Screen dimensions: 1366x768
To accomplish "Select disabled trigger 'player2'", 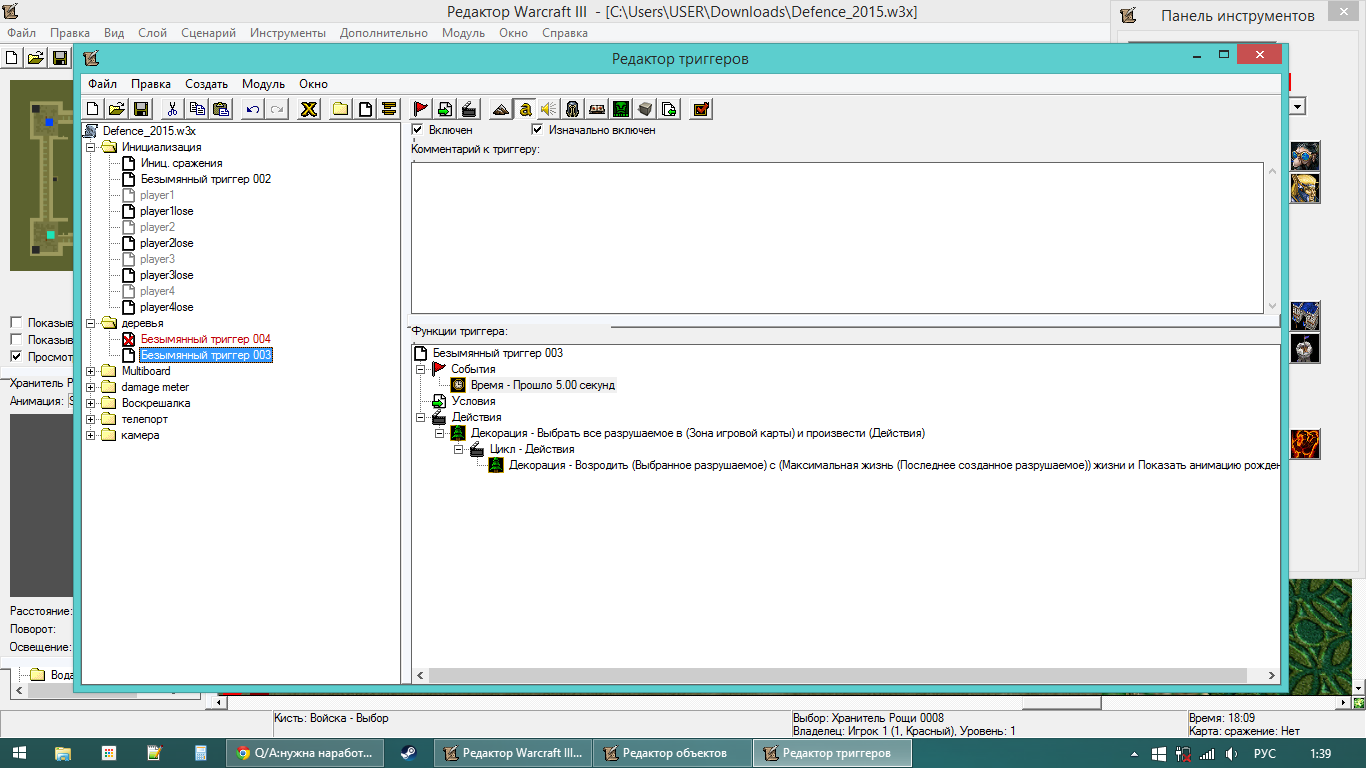I will coord(157,227).
